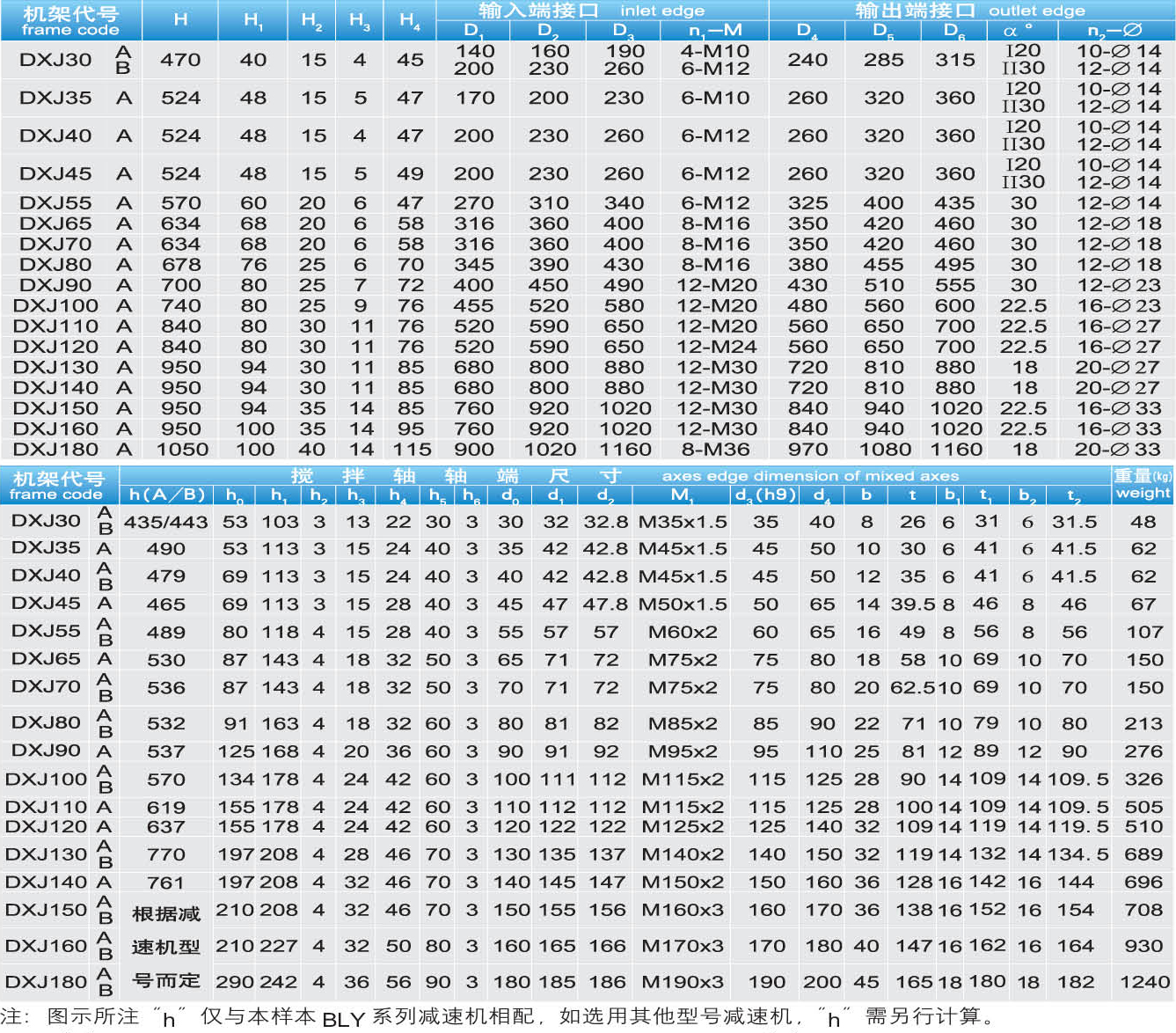Click the footnote text starting with 注
1176x1033 pixels.
(x=497, y=1017)
